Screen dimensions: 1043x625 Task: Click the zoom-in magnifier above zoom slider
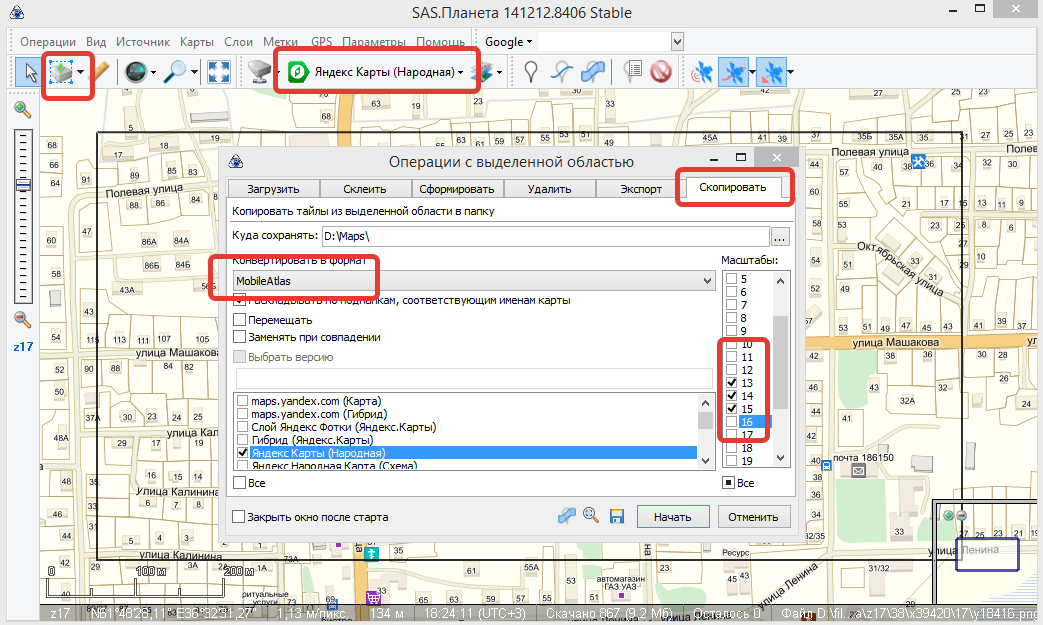[22, 109]
